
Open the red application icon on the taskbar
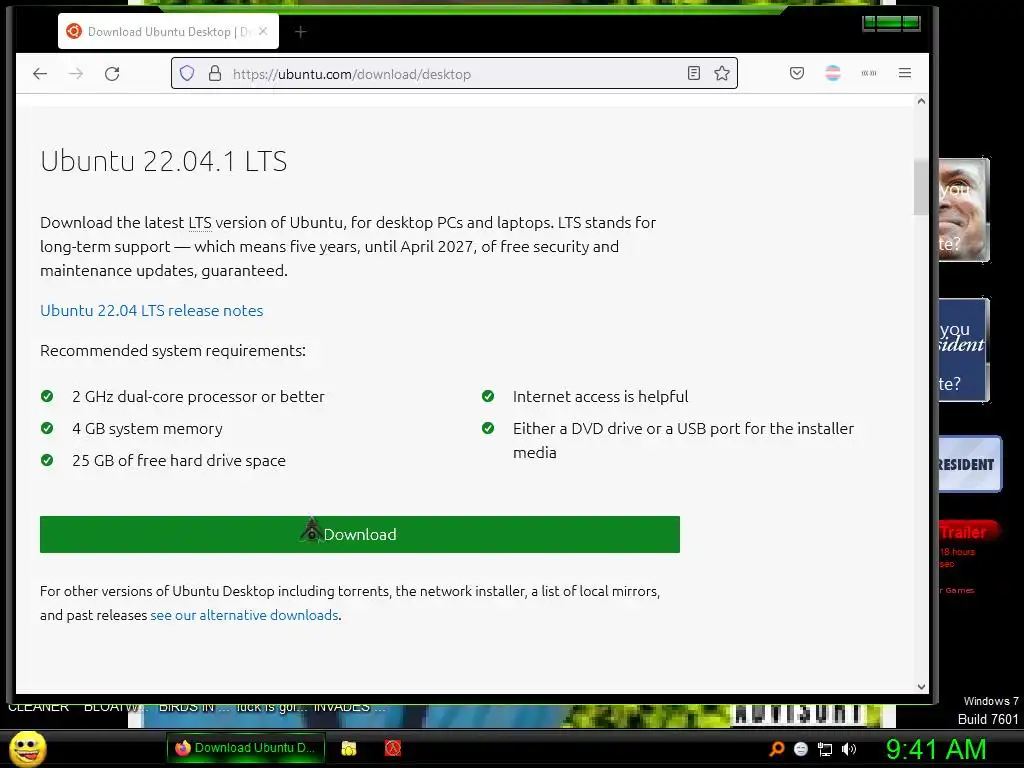point(392,748)
